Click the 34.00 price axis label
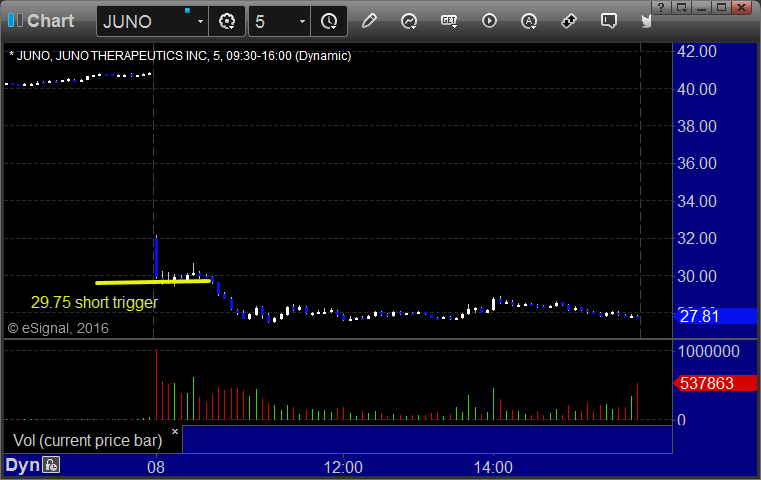 tap(697, 201)
